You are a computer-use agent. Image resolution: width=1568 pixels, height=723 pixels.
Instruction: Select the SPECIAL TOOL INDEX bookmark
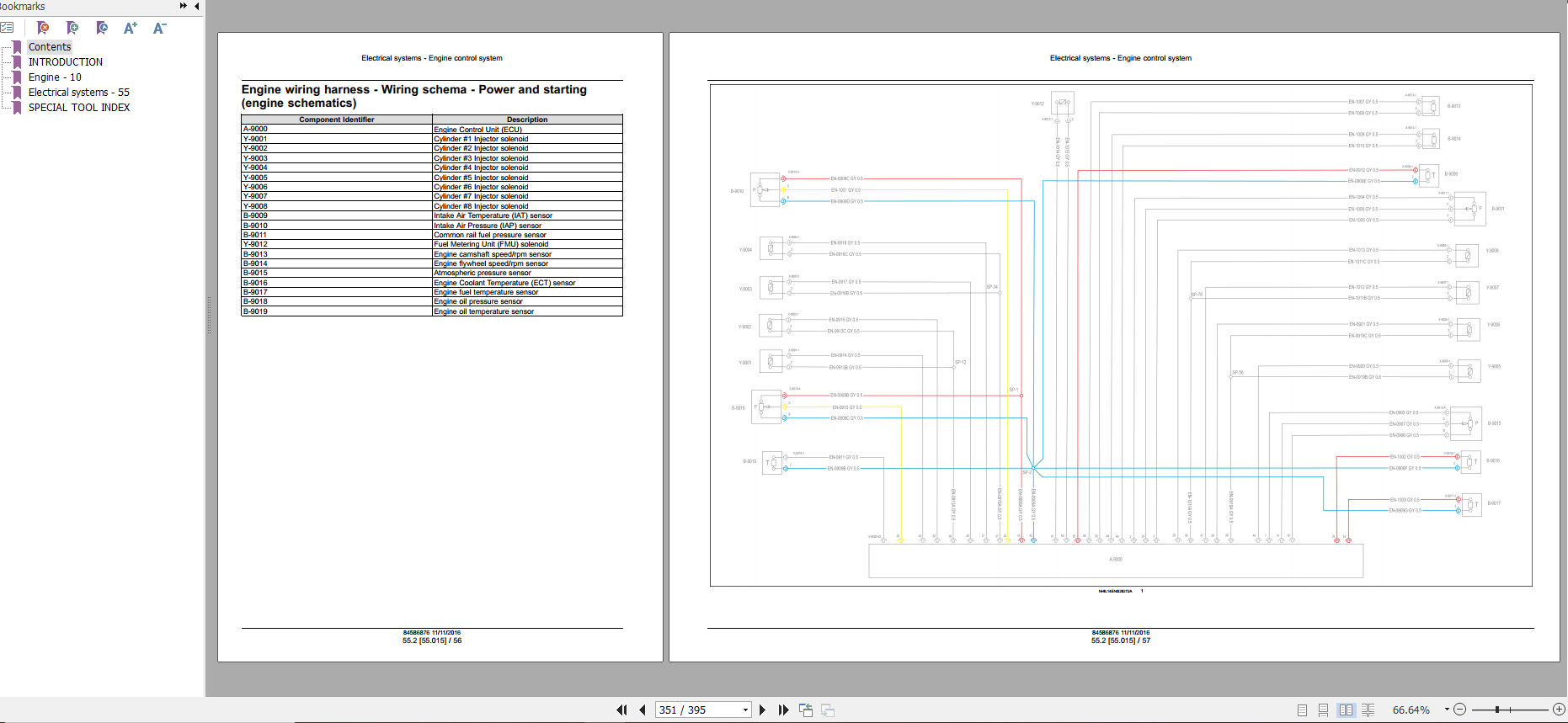79,108
